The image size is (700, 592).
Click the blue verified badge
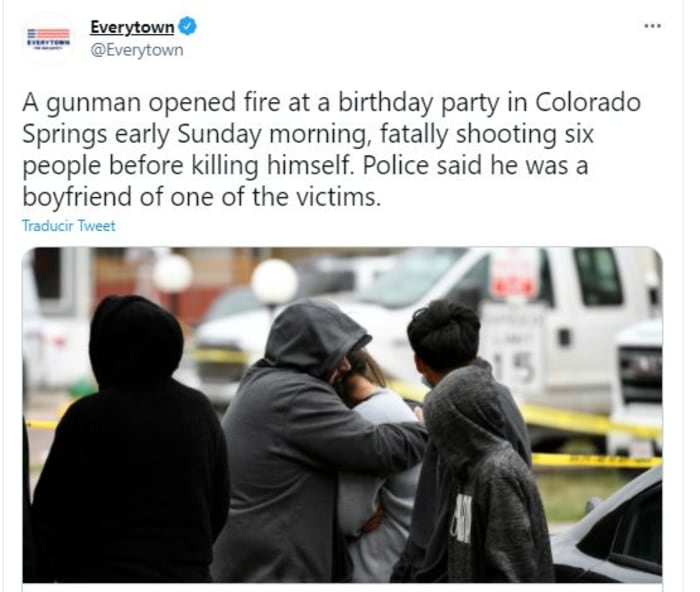pyautogui.click(x=188, y=26)
